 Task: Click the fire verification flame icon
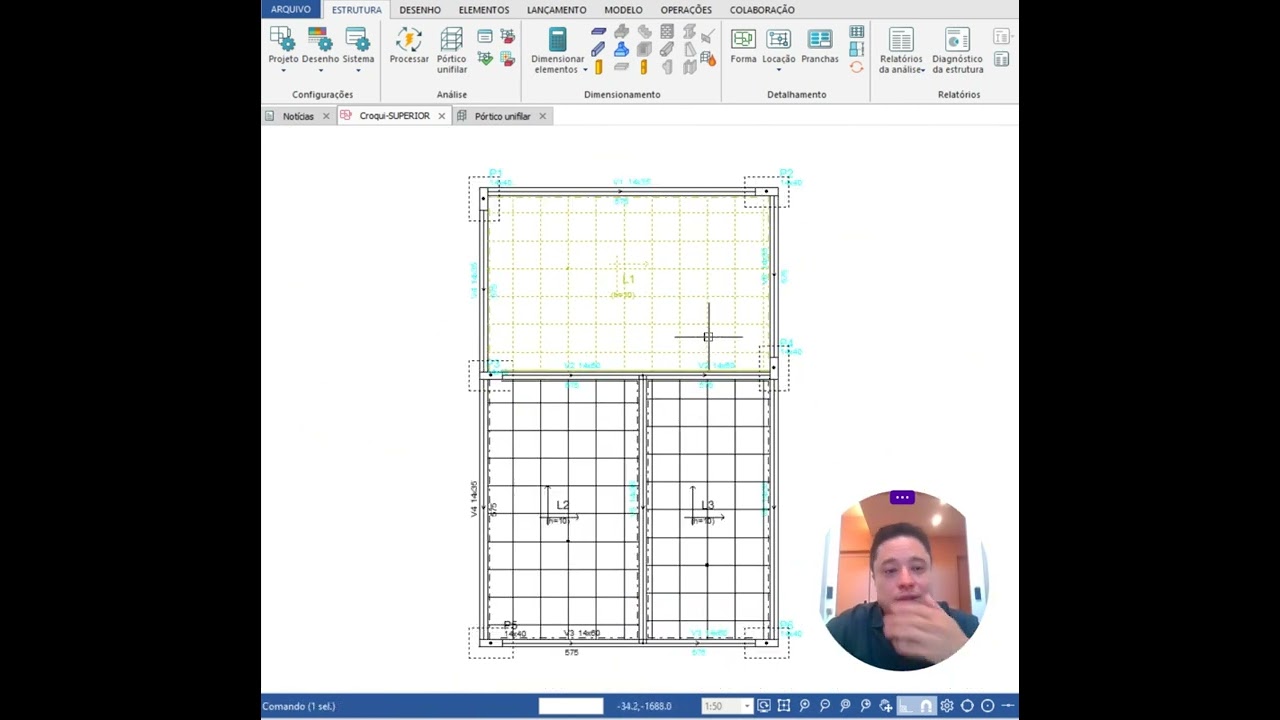tap(708, 58)
